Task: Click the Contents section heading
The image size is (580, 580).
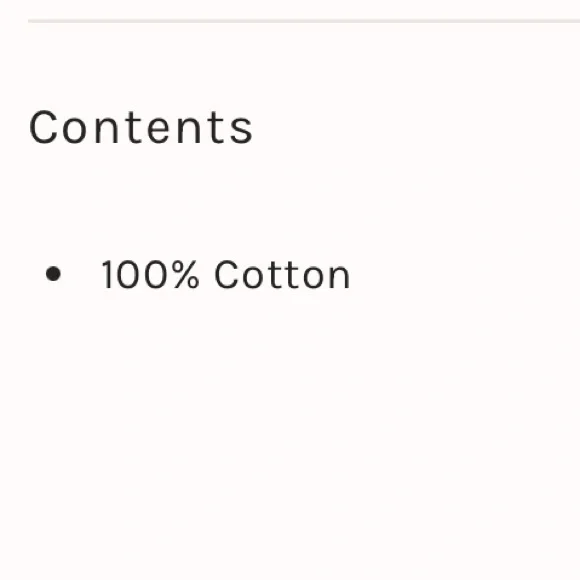Action: pos(141,127)
